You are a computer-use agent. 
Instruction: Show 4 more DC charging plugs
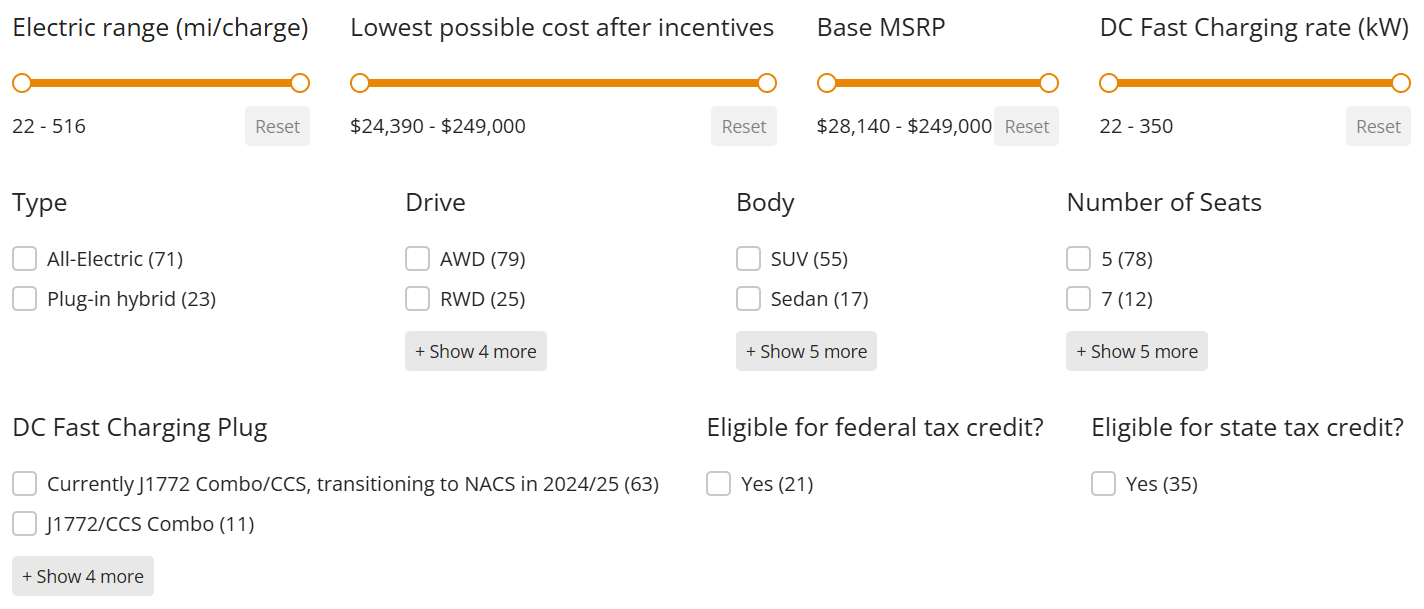pyautogui.click(x=83, y=576)
